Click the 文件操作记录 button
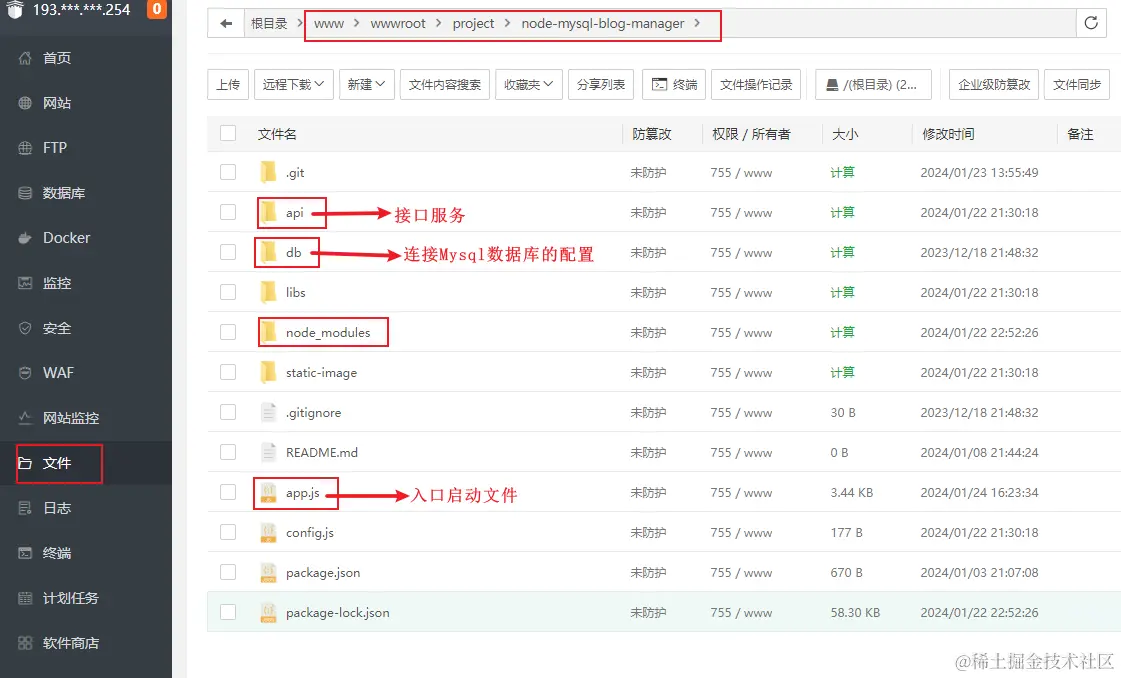 (756, 84)
